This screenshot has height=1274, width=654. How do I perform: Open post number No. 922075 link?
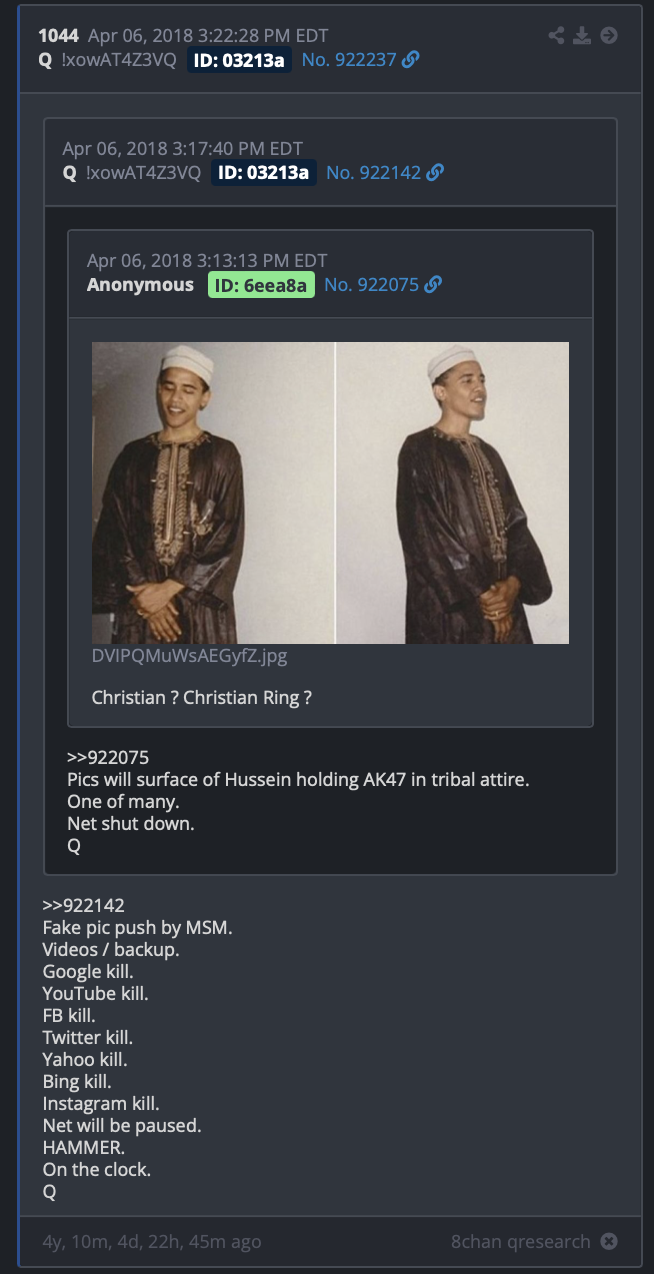[371, 285]
